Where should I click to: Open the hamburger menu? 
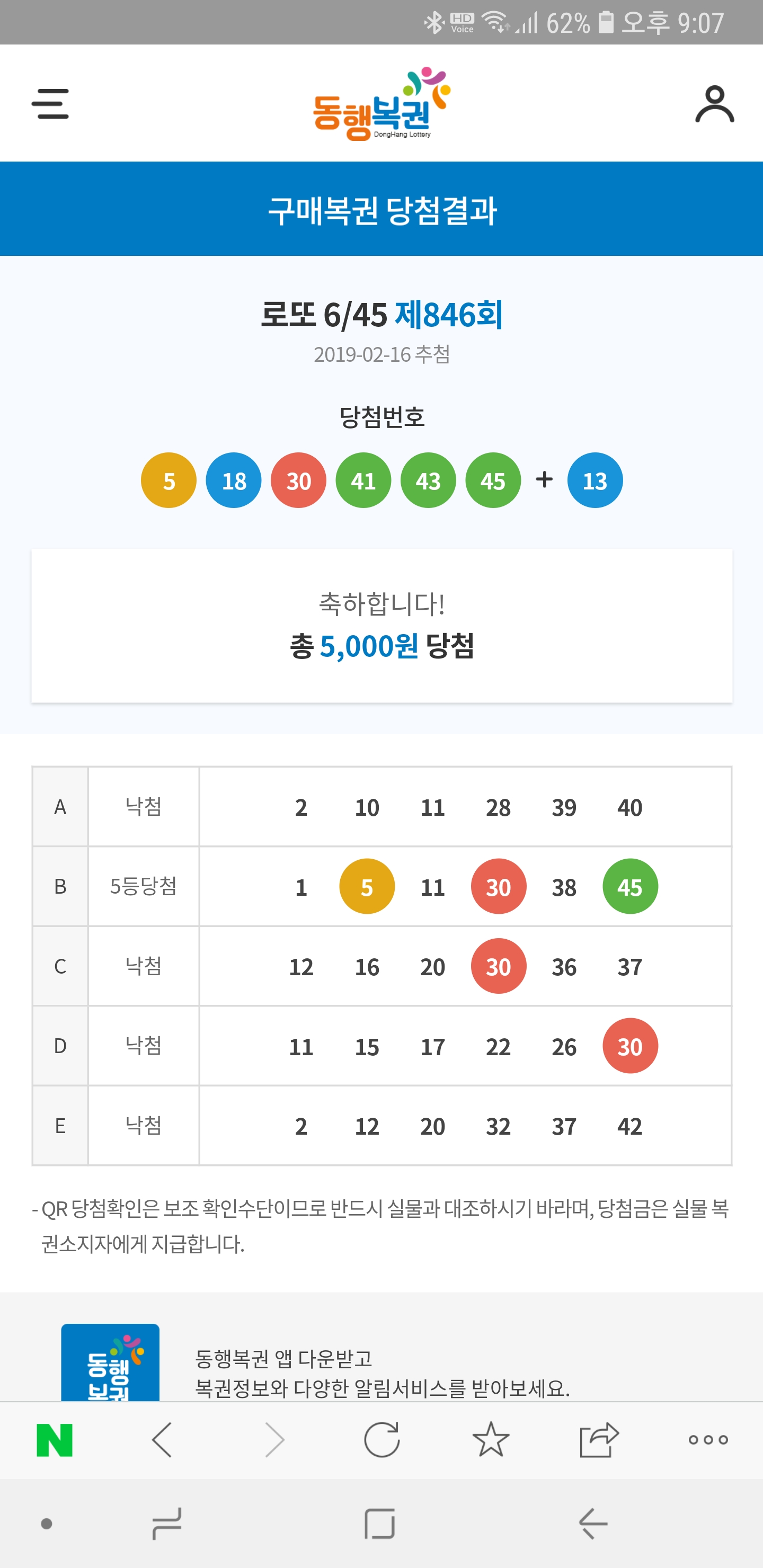point(50,104)
